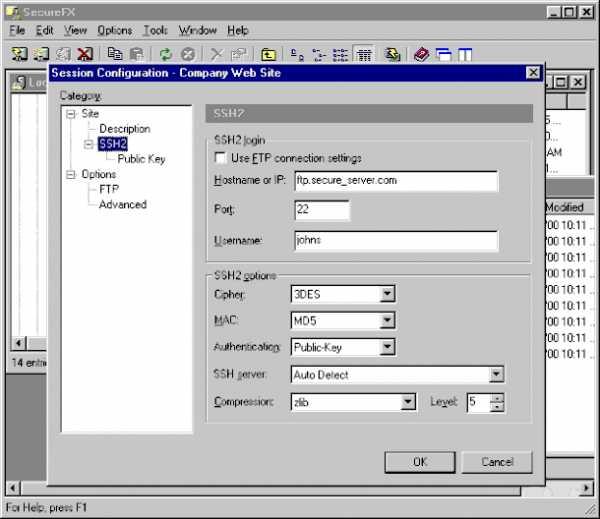Viewport: 600px width, 519px height.
Task: Click the Tile Windows toolbar icon
Action: click(x=465, y=54)
